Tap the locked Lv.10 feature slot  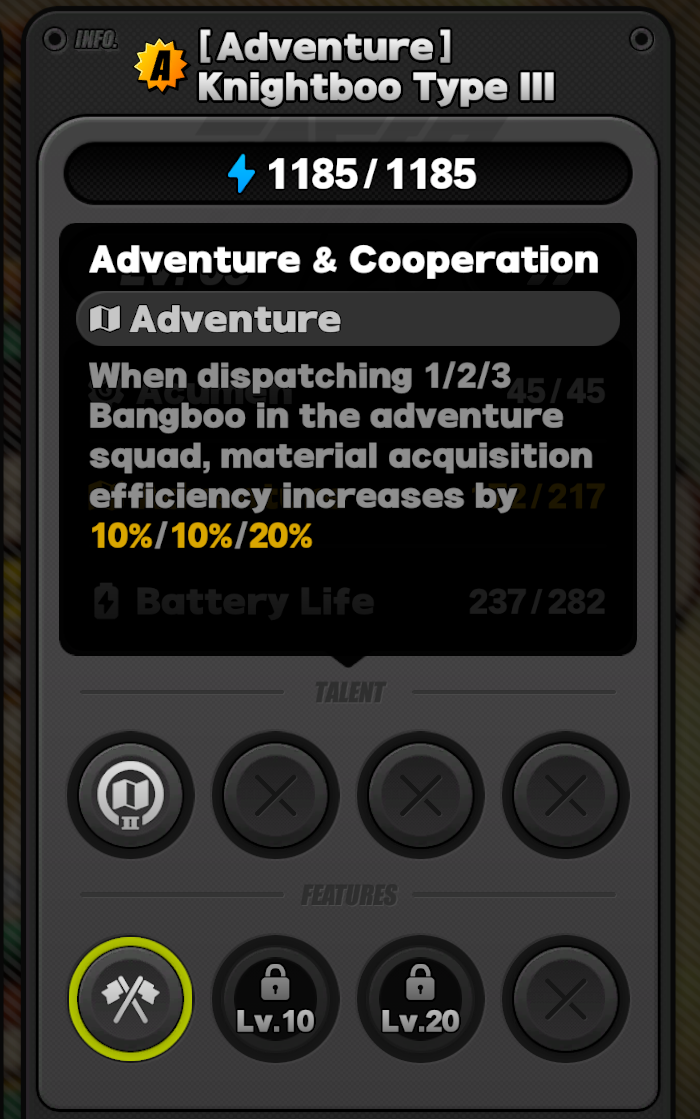[x=275, y=998]
